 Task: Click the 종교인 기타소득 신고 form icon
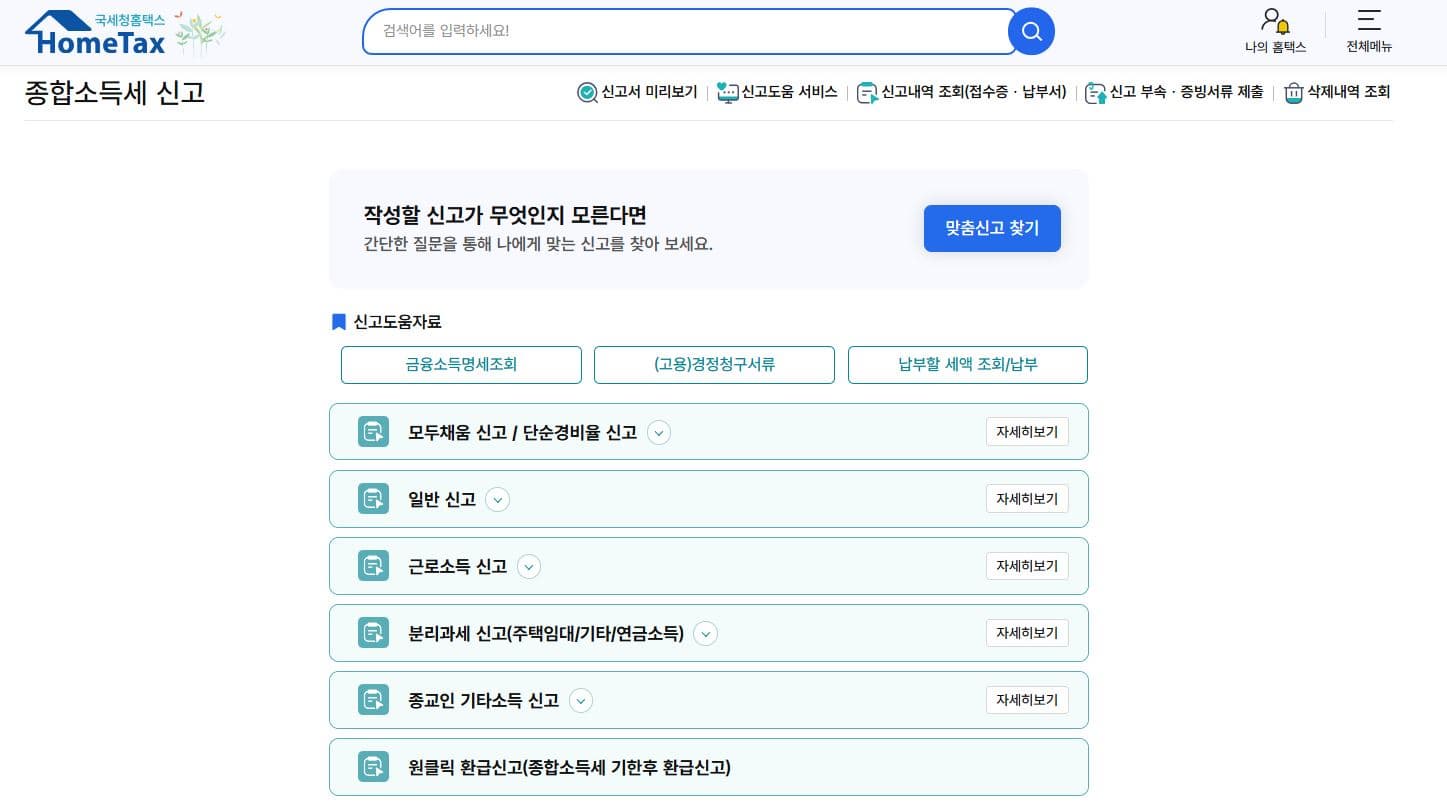coord(373,700)
